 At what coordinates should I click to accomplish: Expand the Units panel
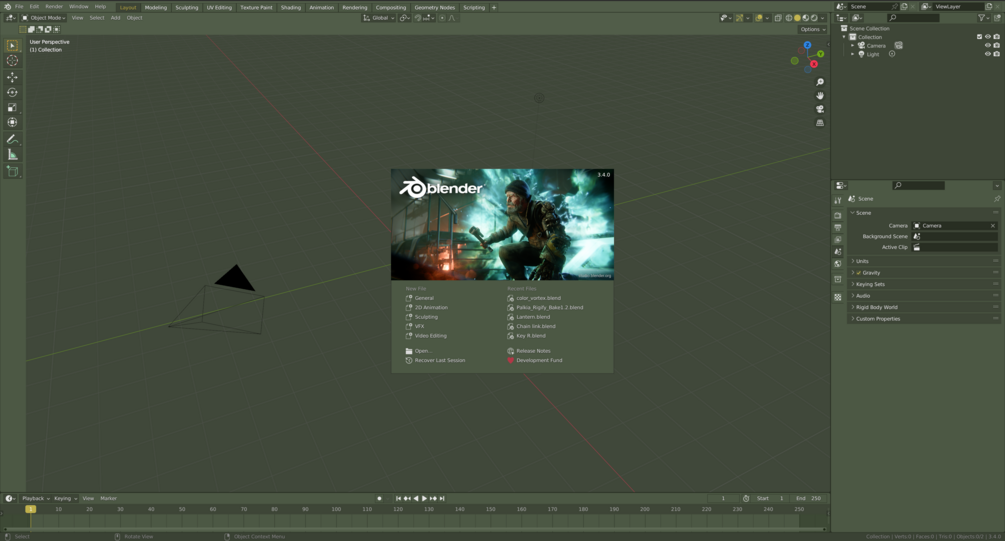[x=923, y=261]
